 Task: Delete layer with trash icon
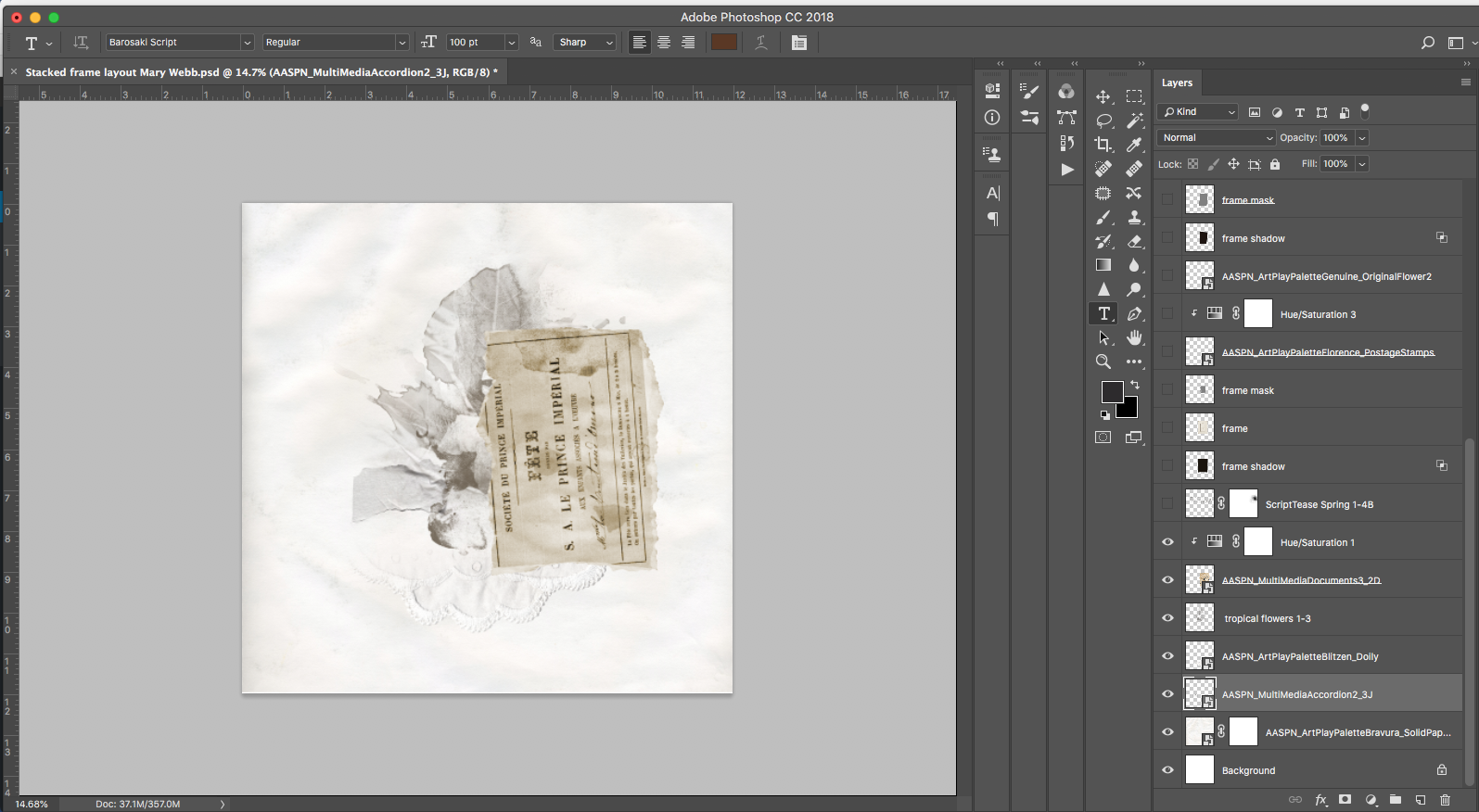[1445, 800]
